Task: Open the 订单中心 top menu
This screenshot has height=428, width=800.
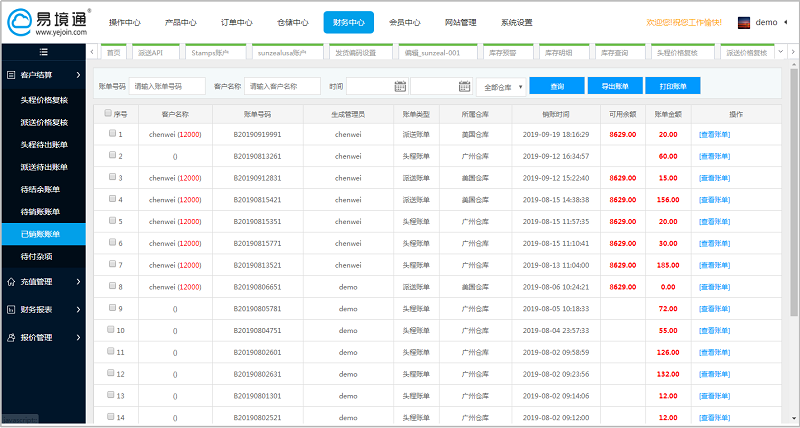Action: coord(236,22)
